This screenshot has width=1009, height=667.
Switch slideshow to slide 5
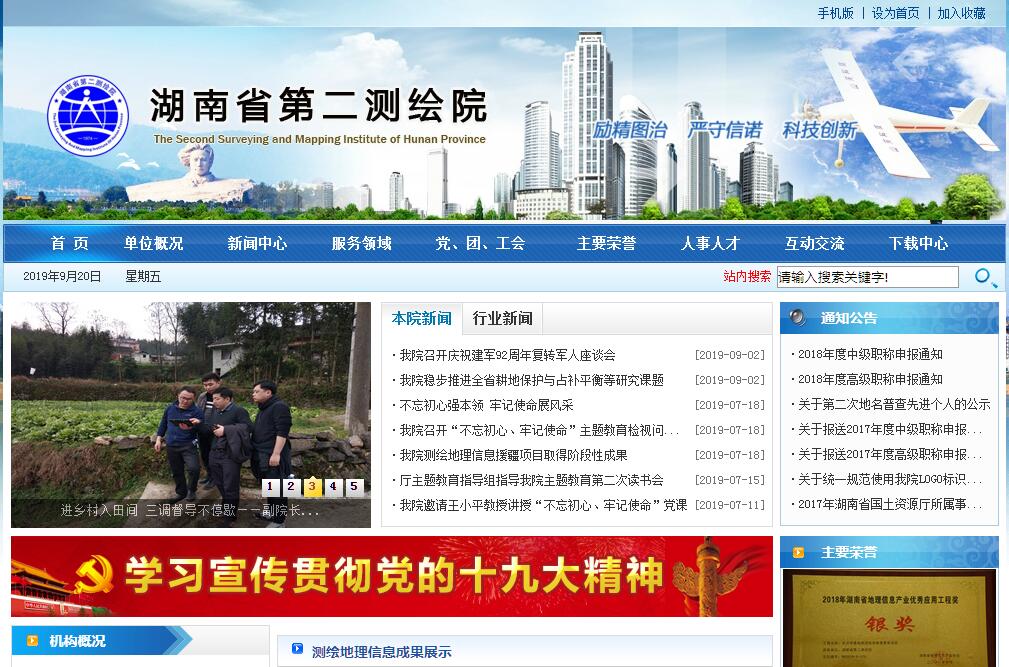point(354,487)
